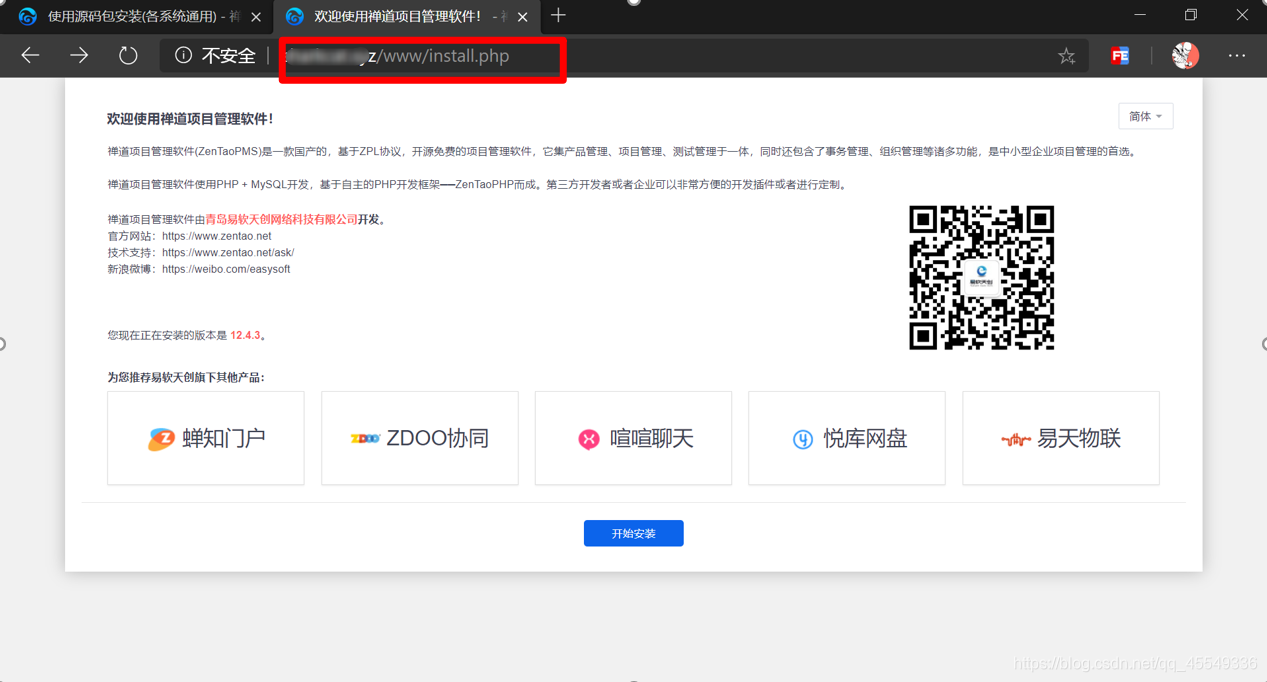Screen dimensions: 1267x682
Task: Open a new tab with the plus button
Action: [558, 15]
